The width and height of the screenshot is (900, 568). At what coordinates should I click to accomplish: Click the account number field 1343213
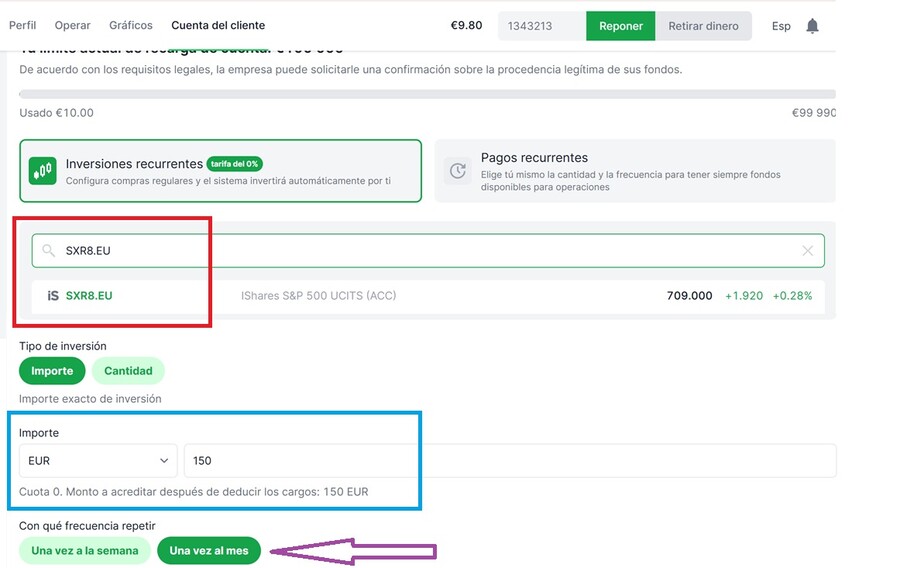tap(542, 26)
